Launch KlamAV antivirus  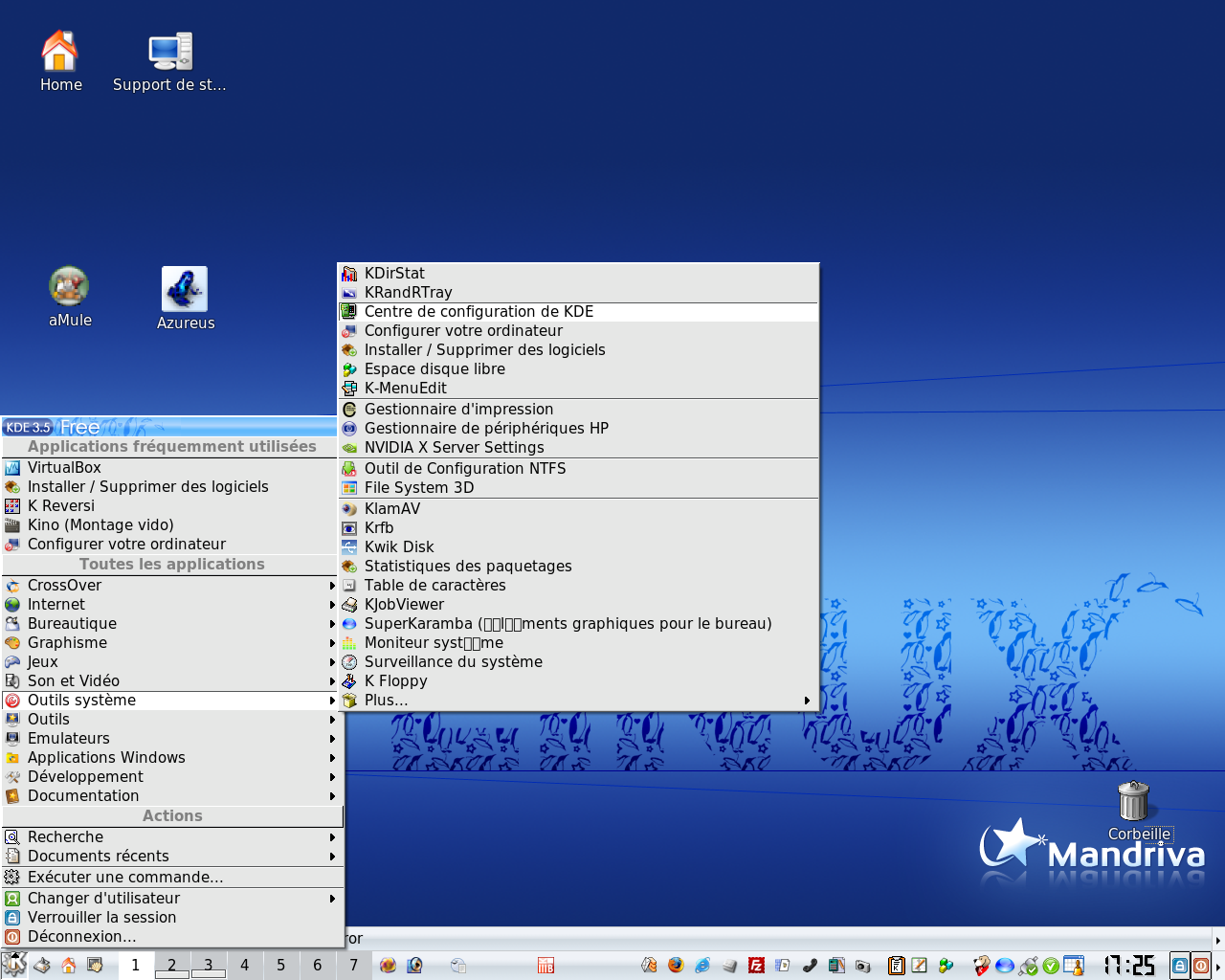pos(578,509)
